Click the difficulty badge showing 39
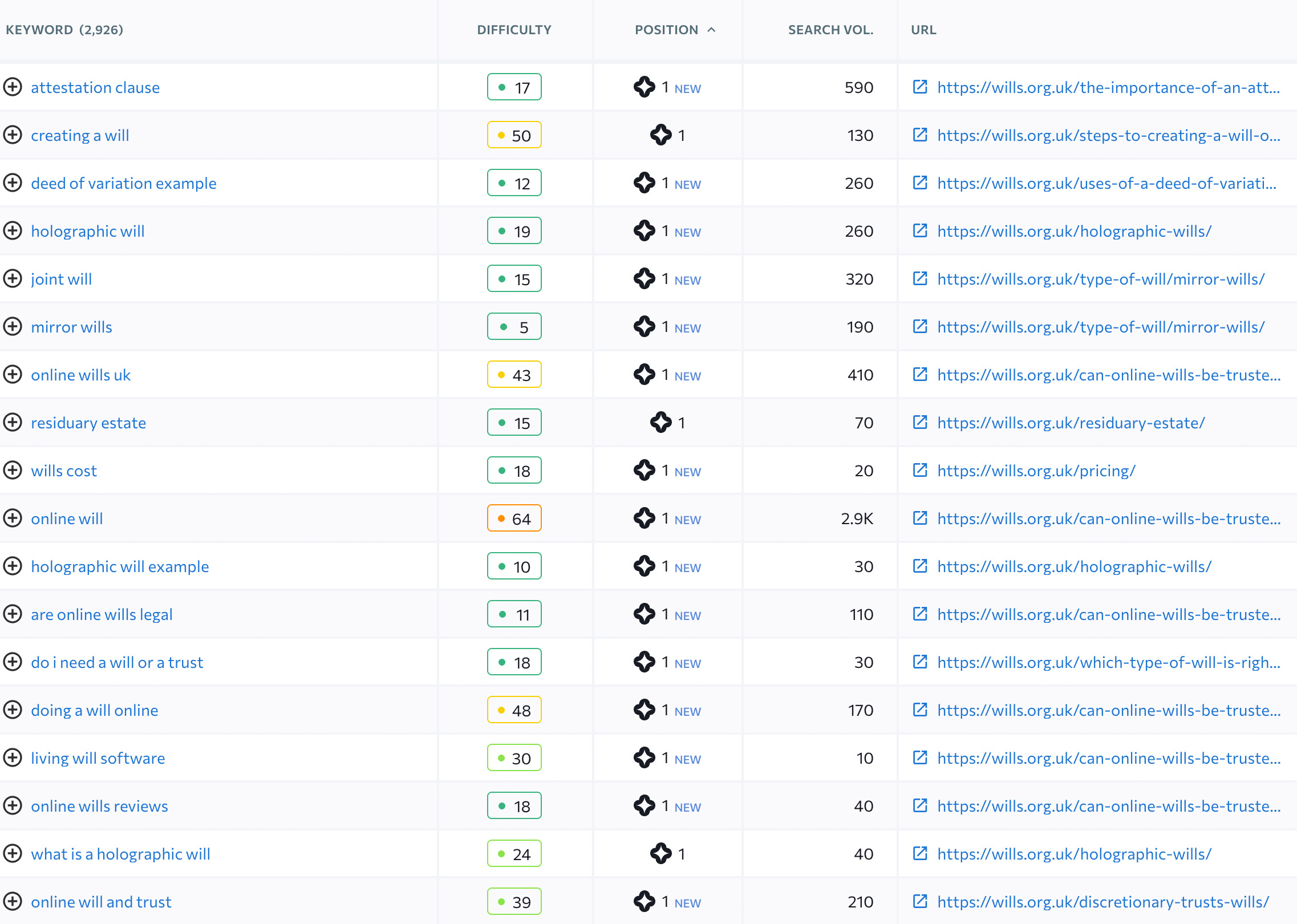Screen dimensions: 1297x924 click(514, 902)
